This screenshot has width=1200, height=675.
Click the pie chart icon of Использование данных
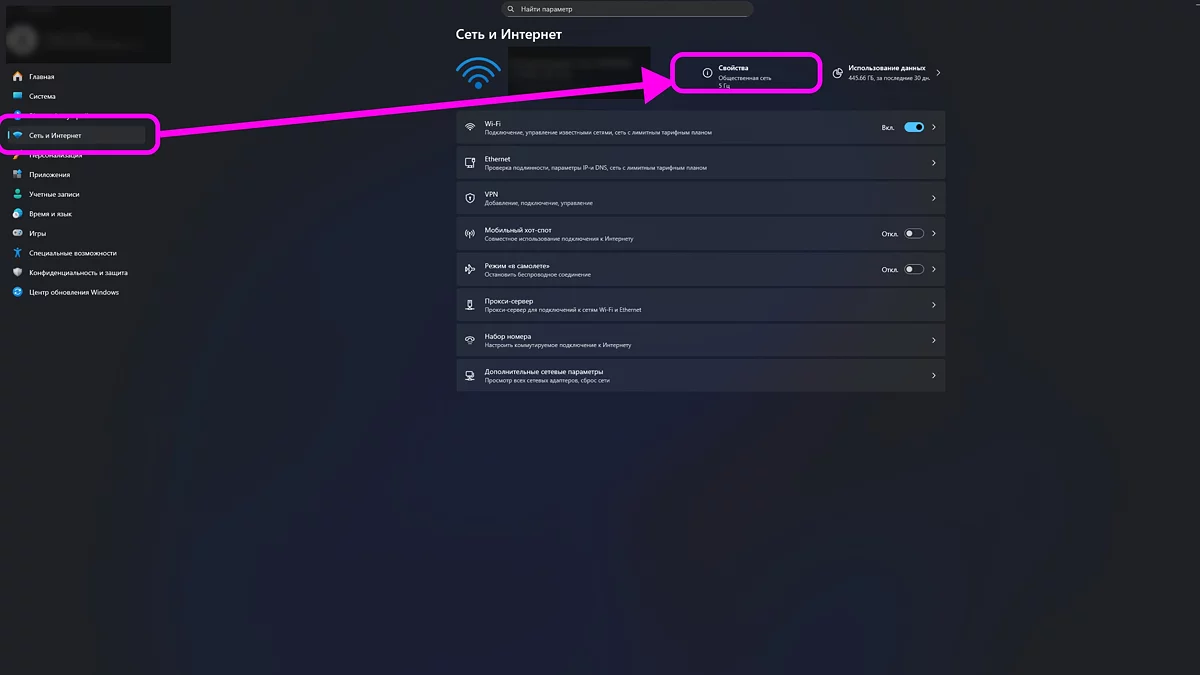click(x=837, y=73)
